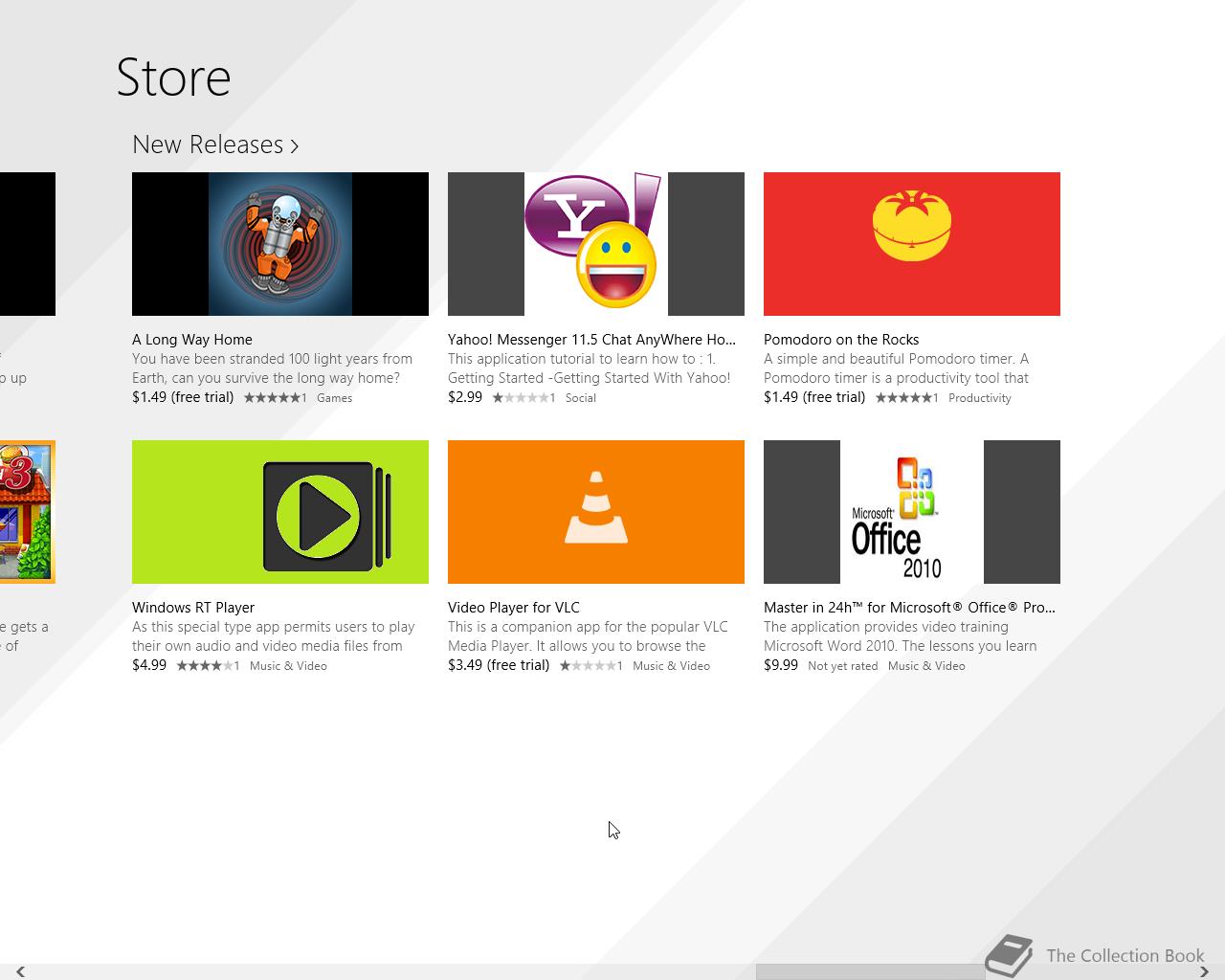Open the Windows RT Player green play tile
Image resolution: width=1225 pixels, height=980 pixels.
pyautogui.click(x=280, y=512)
